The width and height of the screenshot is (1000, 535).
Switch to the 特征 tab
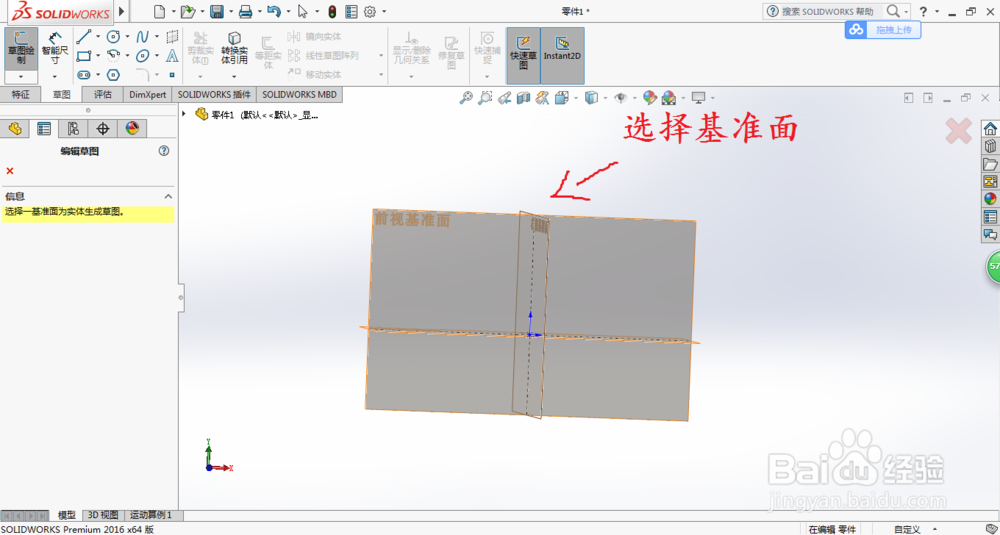pyautogui.click(x=20, y=94)
